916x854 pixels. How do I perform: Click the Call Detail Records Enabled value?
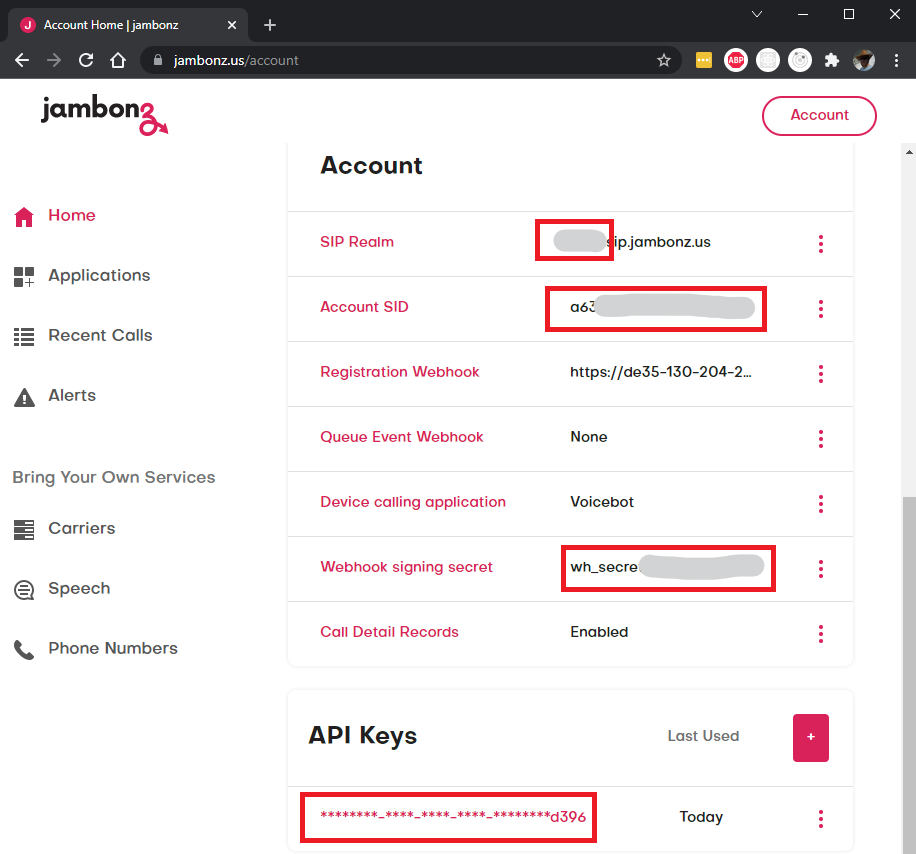tap(599, 632)
